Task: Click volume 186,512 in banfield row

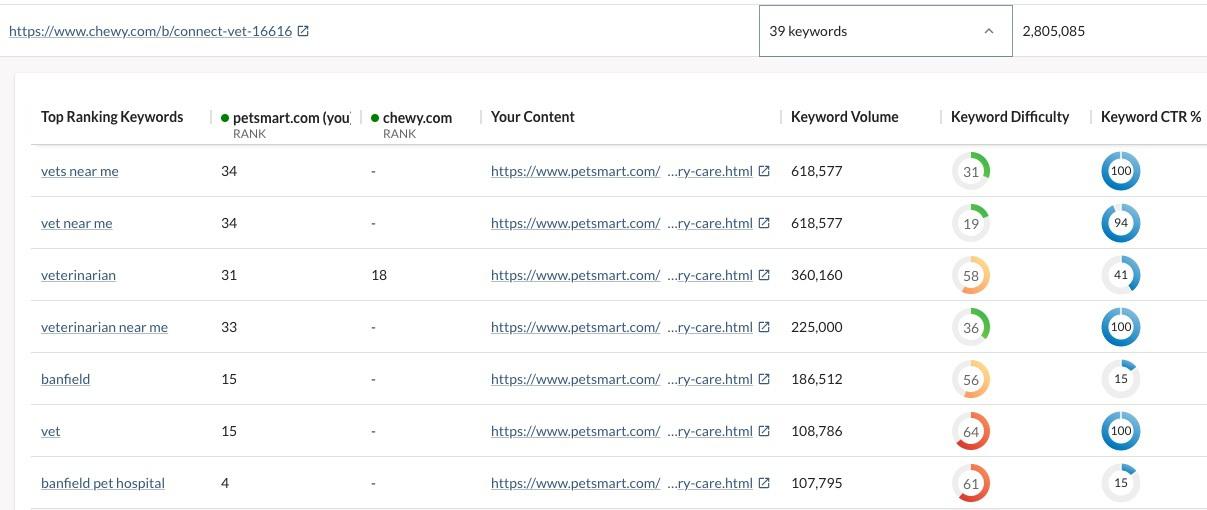Action: 817,379
